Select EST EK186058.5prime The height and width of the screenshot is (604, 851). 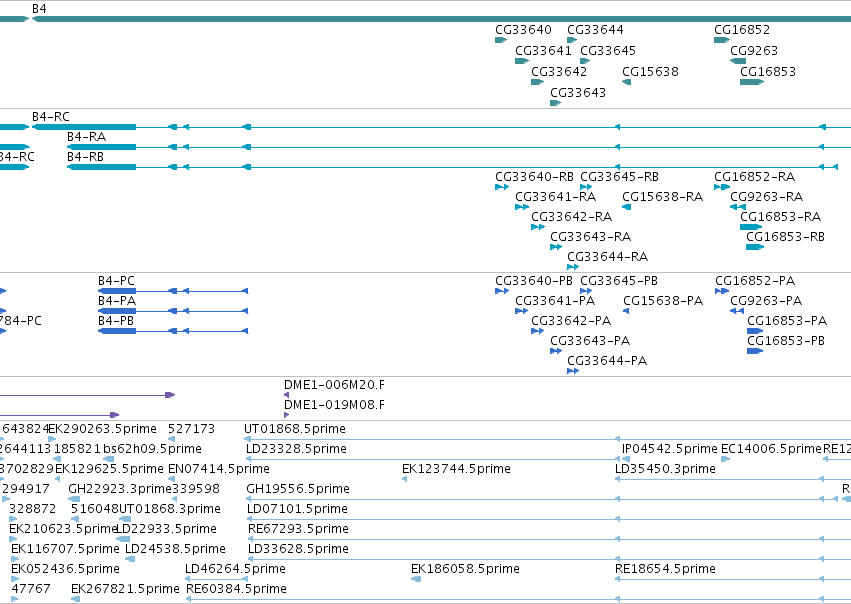point(465,569)
